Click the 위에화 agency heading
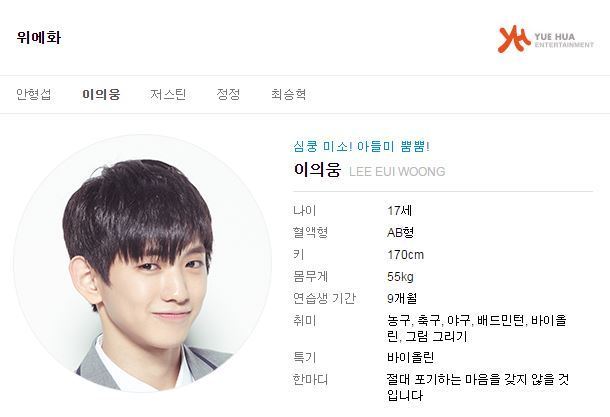The height and width of the screenshot is (417, 610). (x=39, y=37)
